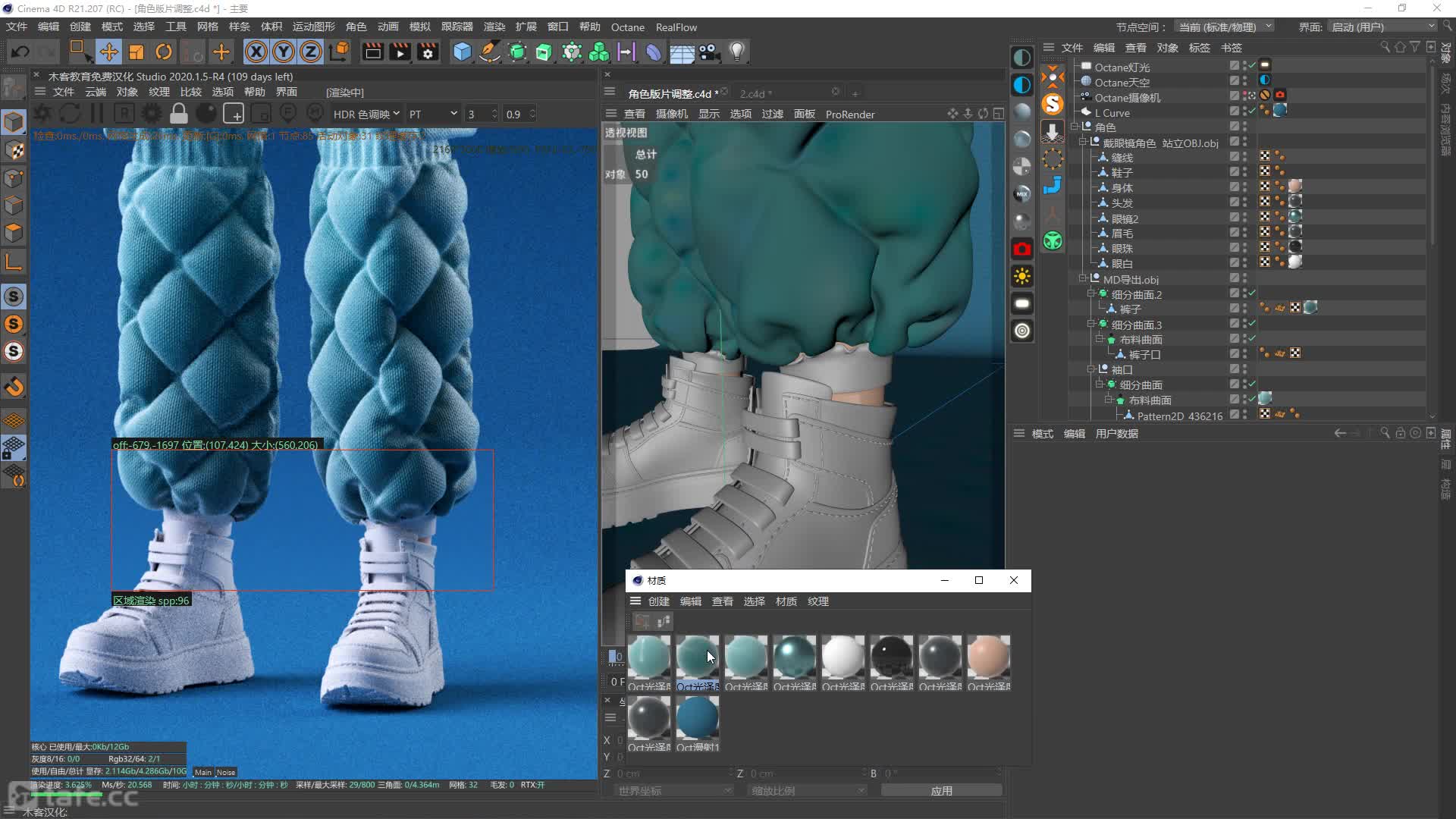Toggle X axis lock
Image resolution: width=1456 pixels, height=819 pixels.
256,52
